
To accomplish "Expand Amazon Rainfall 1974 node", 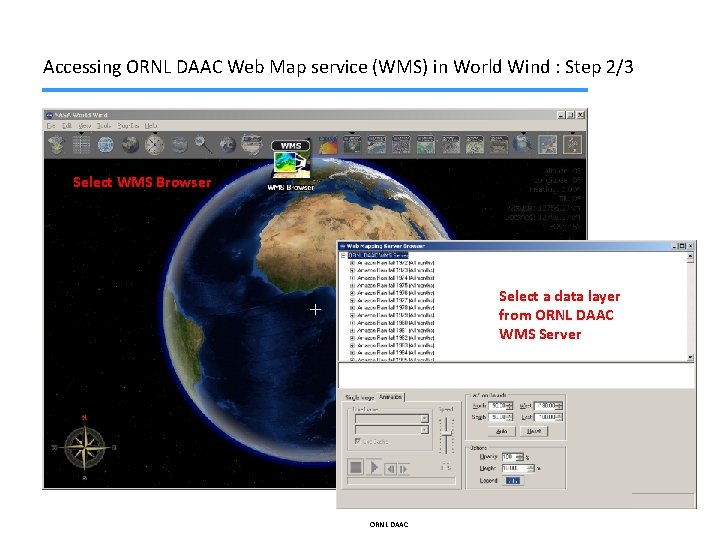I will click(352, 278).
